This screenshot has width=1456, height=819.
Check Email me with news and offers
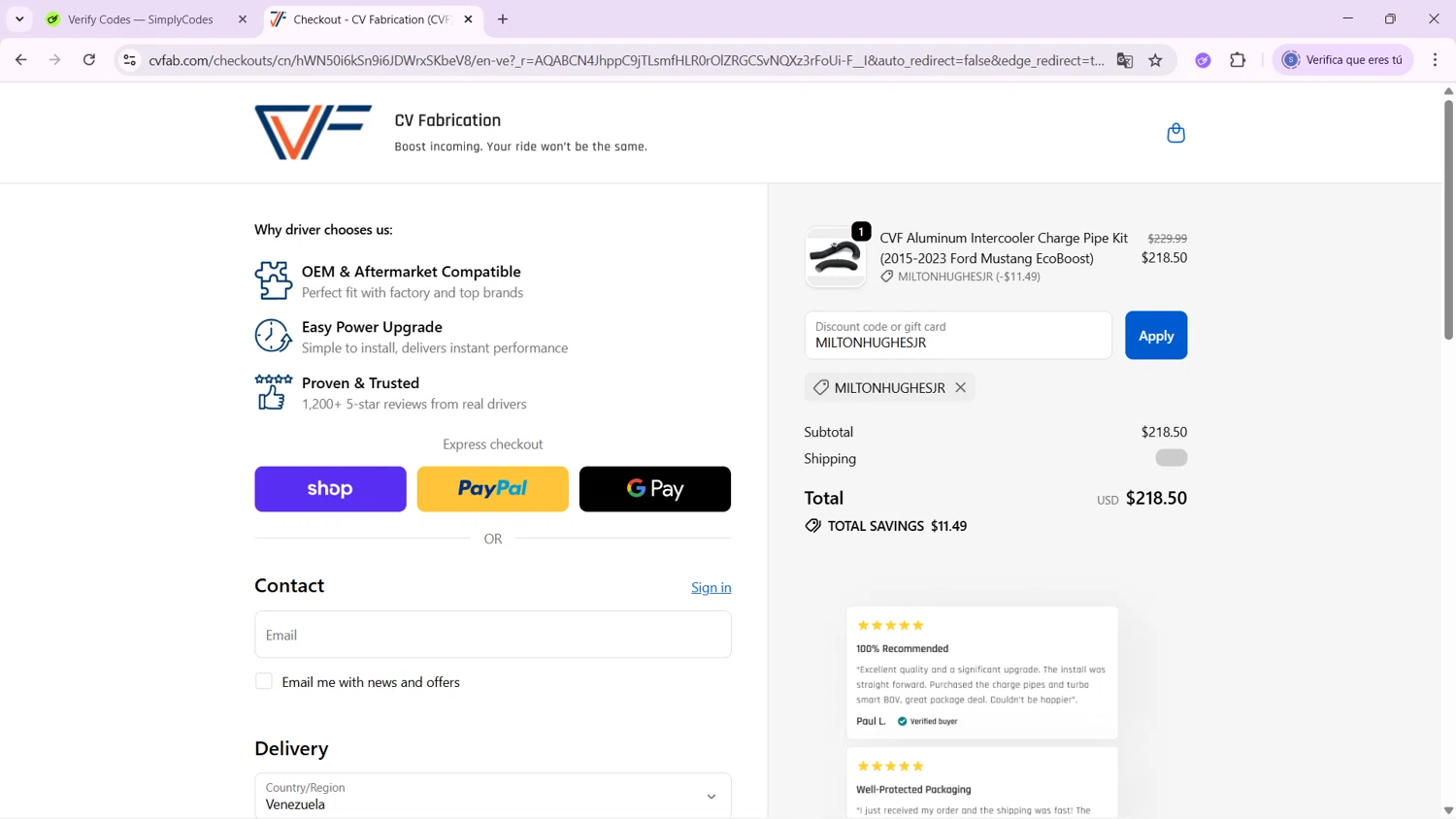[x=264, y=681]
